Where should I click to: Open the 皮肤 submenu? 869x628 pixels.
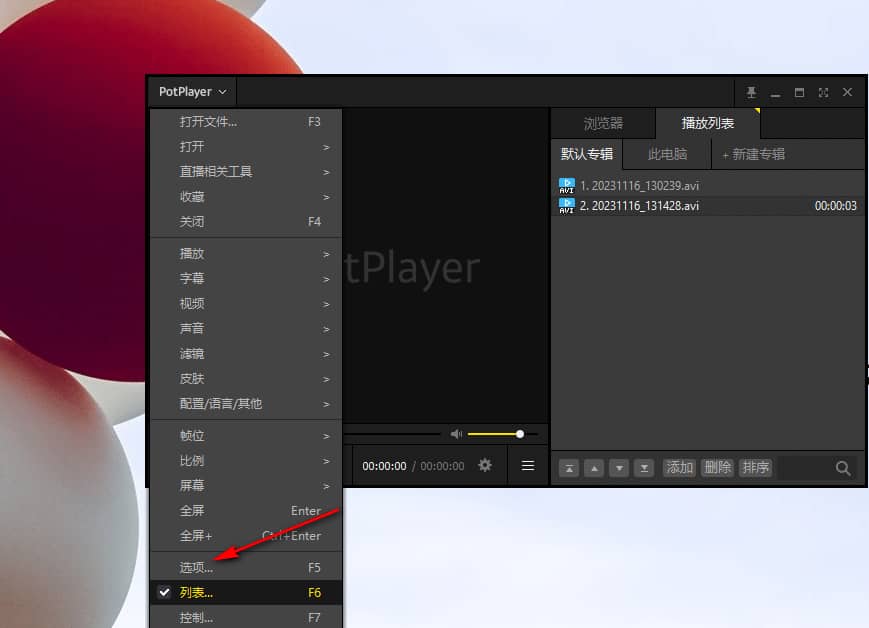click(x=246, y=379)
